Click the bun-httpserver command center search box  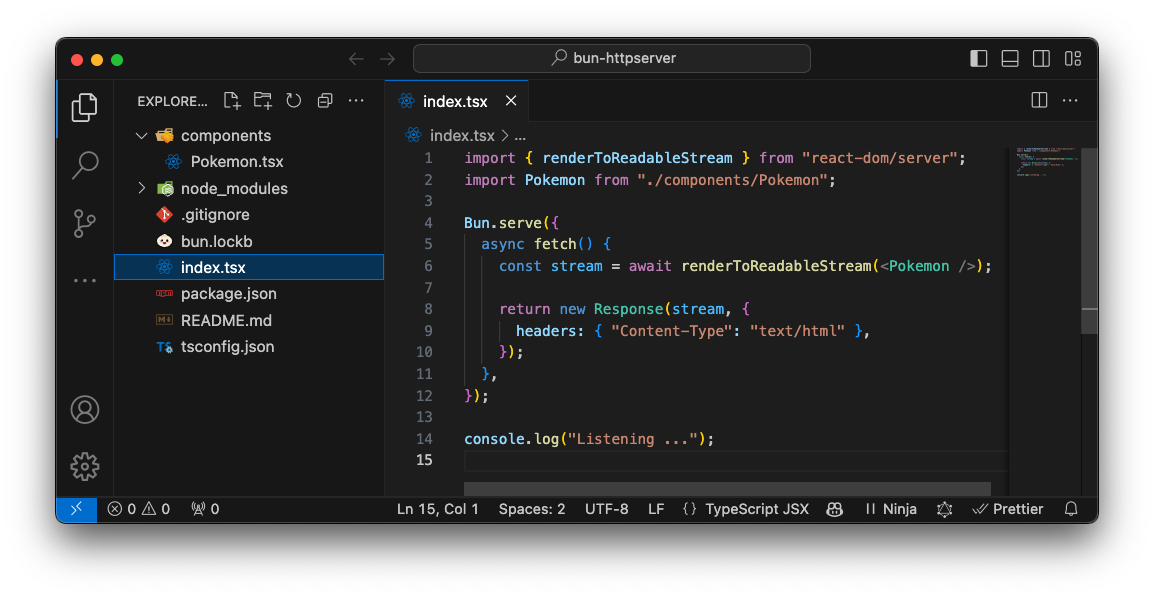tap(612, 58)
